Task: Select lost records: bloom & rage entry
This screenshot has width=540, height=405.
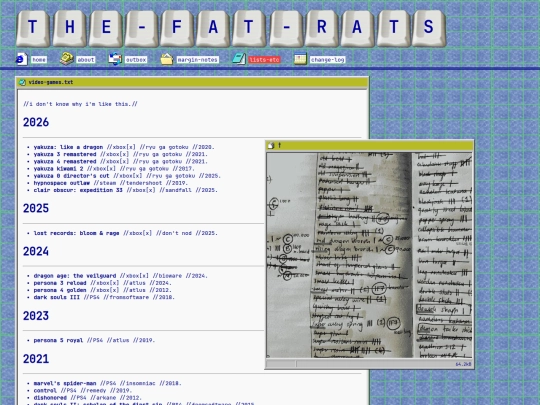Action: coord(126,233)
